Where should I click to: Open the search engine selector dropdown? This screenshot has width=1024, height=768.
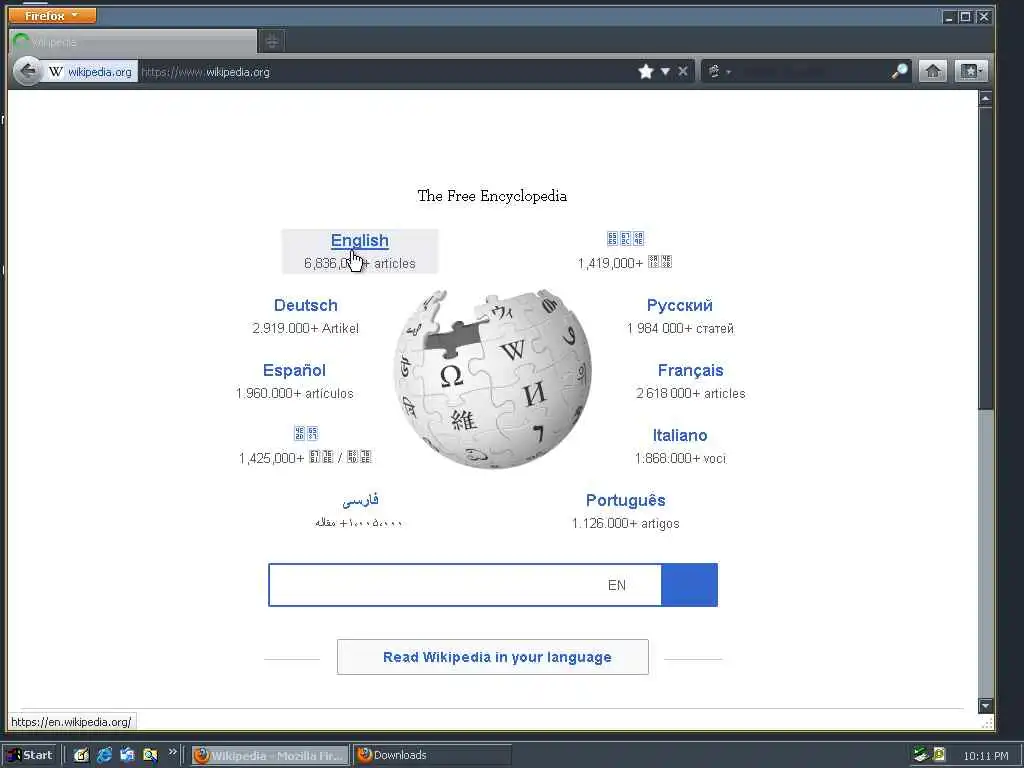(x=718, y=71)
